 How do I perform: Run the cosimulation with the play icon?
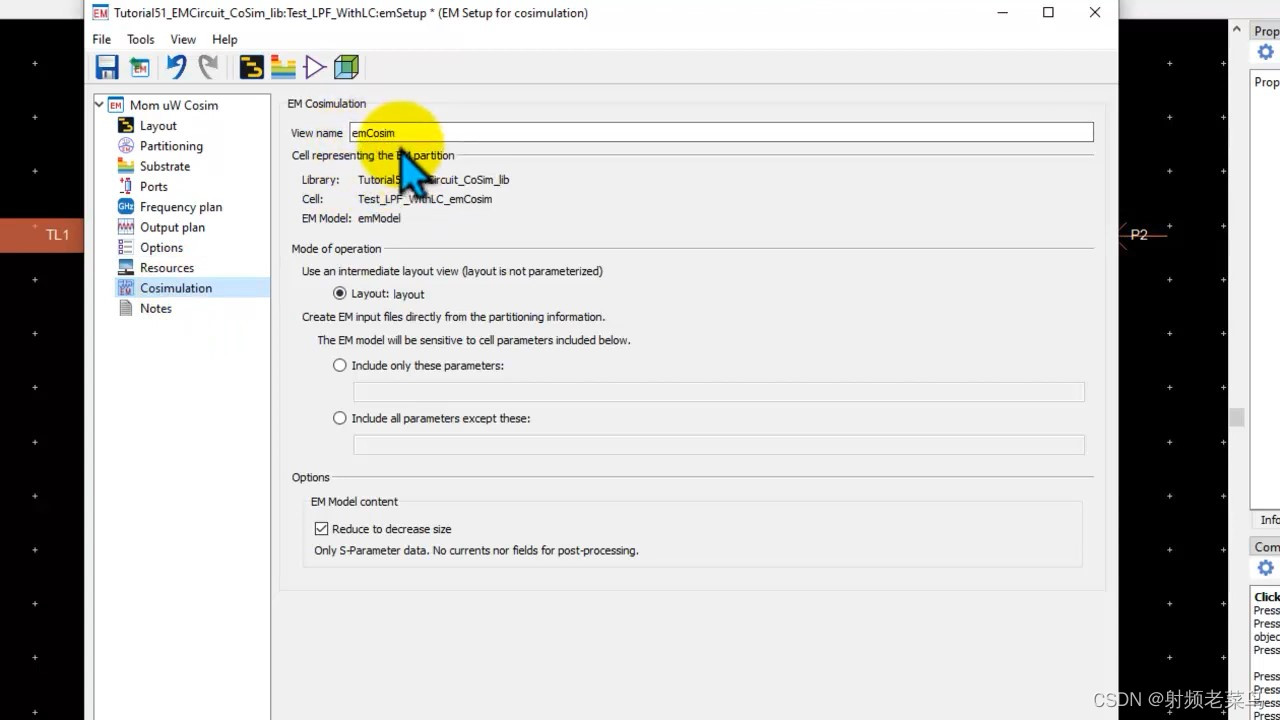pos(313,66)
